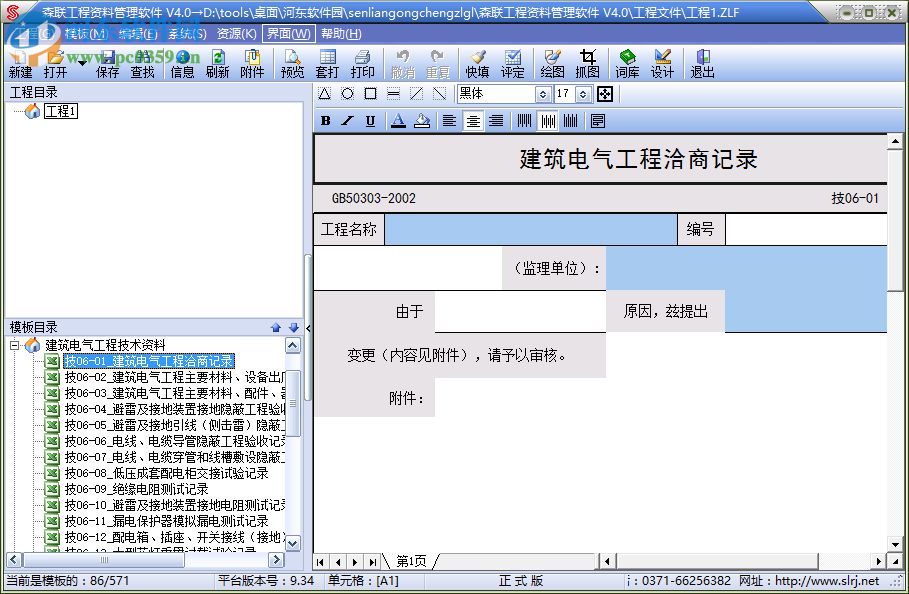Open the 词库 phrase library
The image size is (909, 594).
[628, 60]
